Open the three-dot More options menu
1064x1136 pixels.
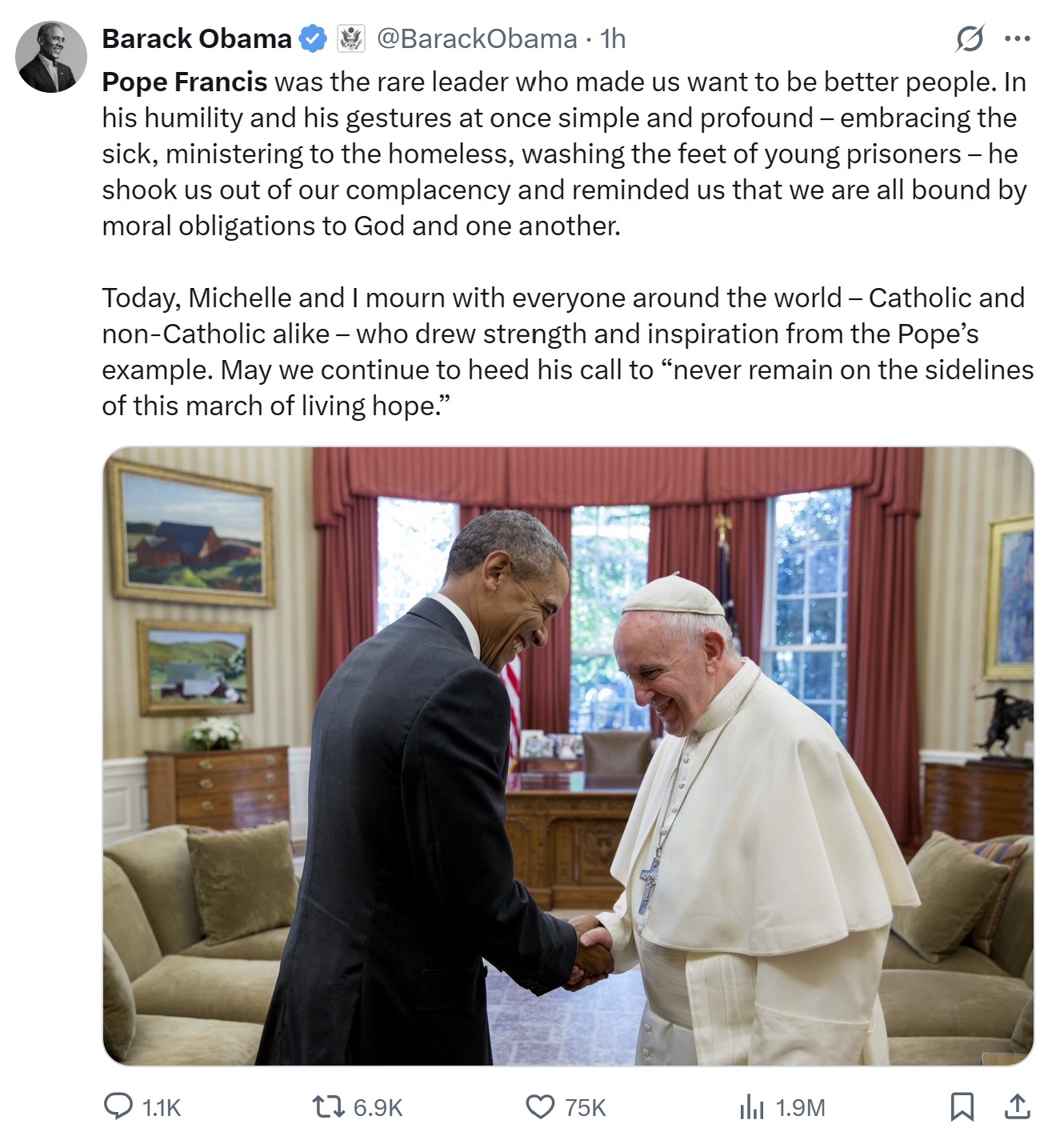click(x=1017, y=38)
